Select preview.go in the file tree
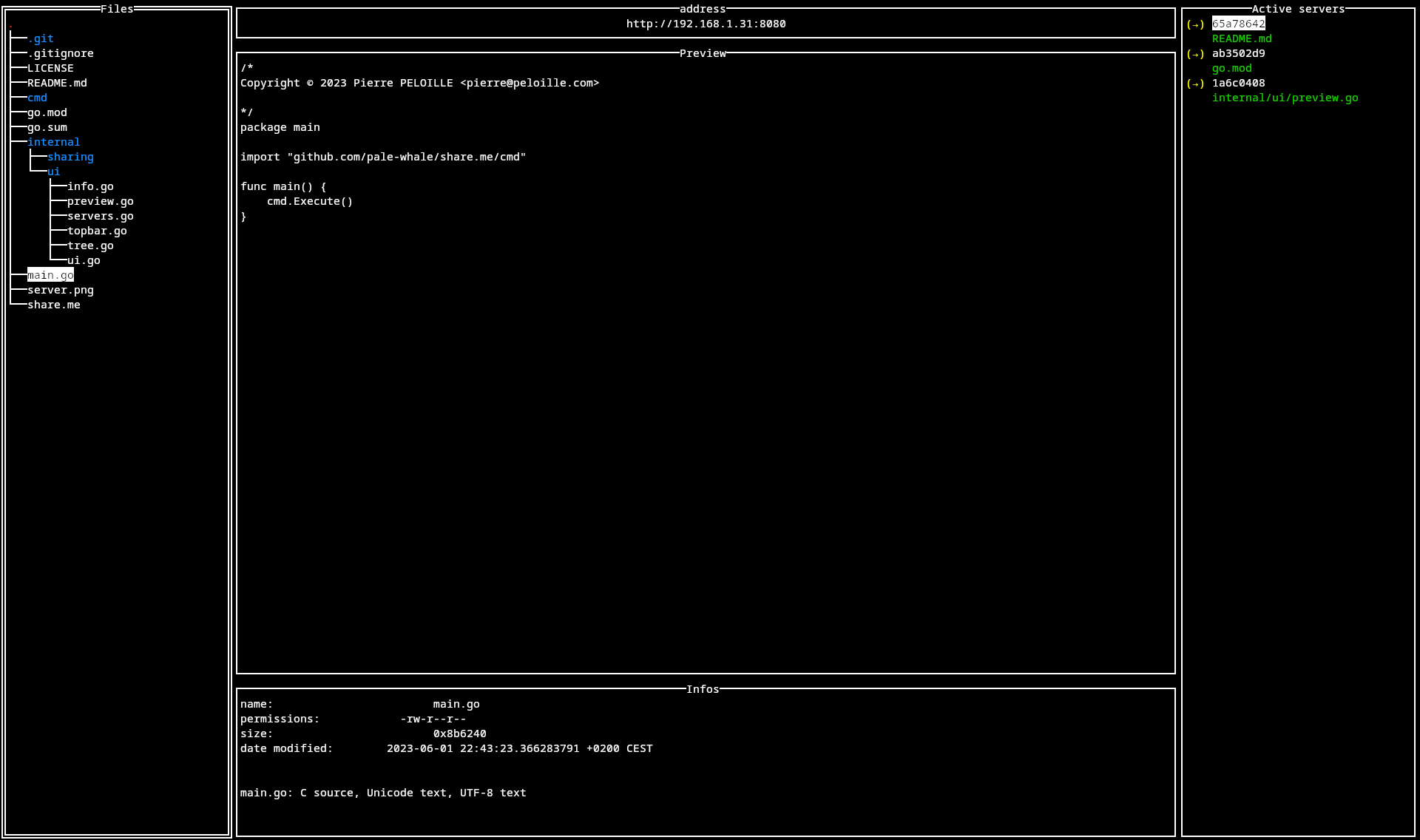This screenshot has width=1420, height=840. [x=100, y=201]
